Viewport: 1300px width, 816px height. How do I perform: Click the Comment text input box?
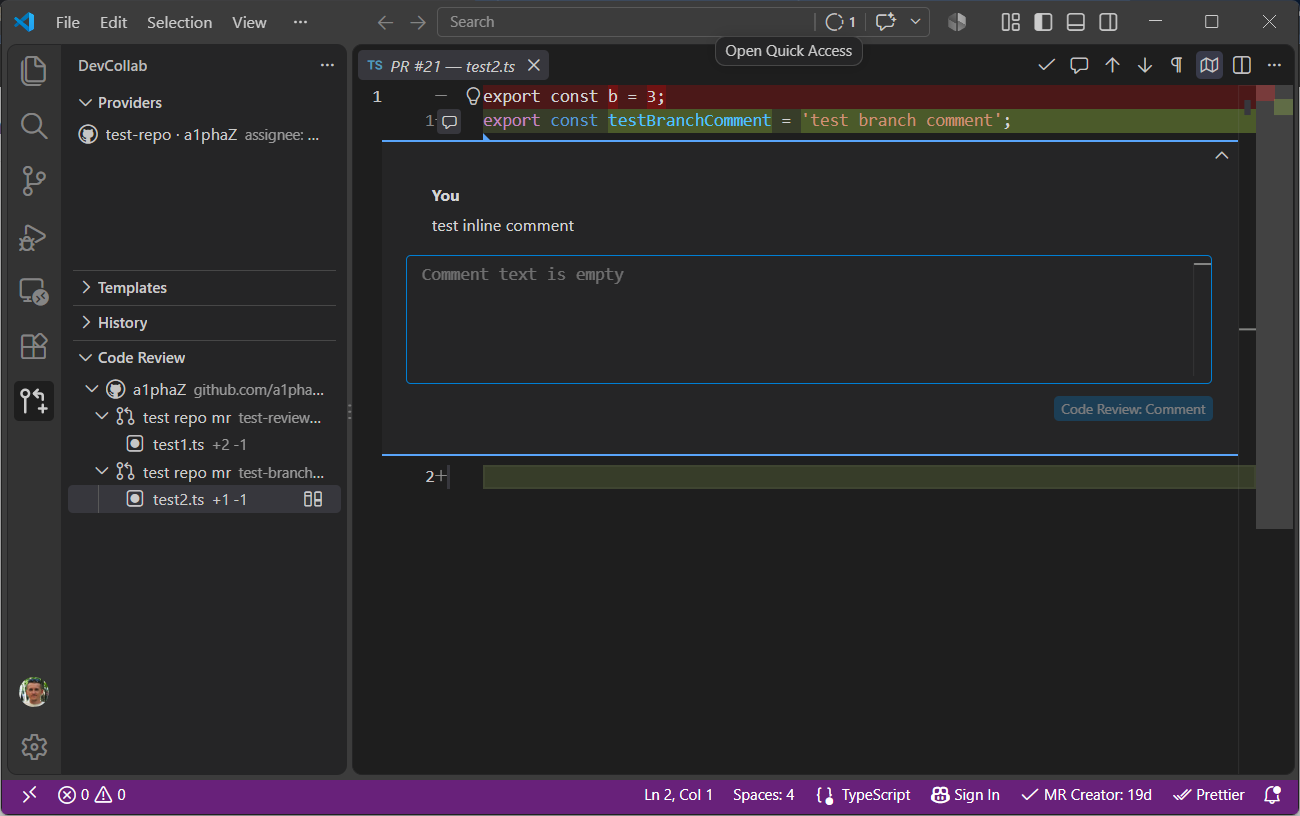coord(808,319)
